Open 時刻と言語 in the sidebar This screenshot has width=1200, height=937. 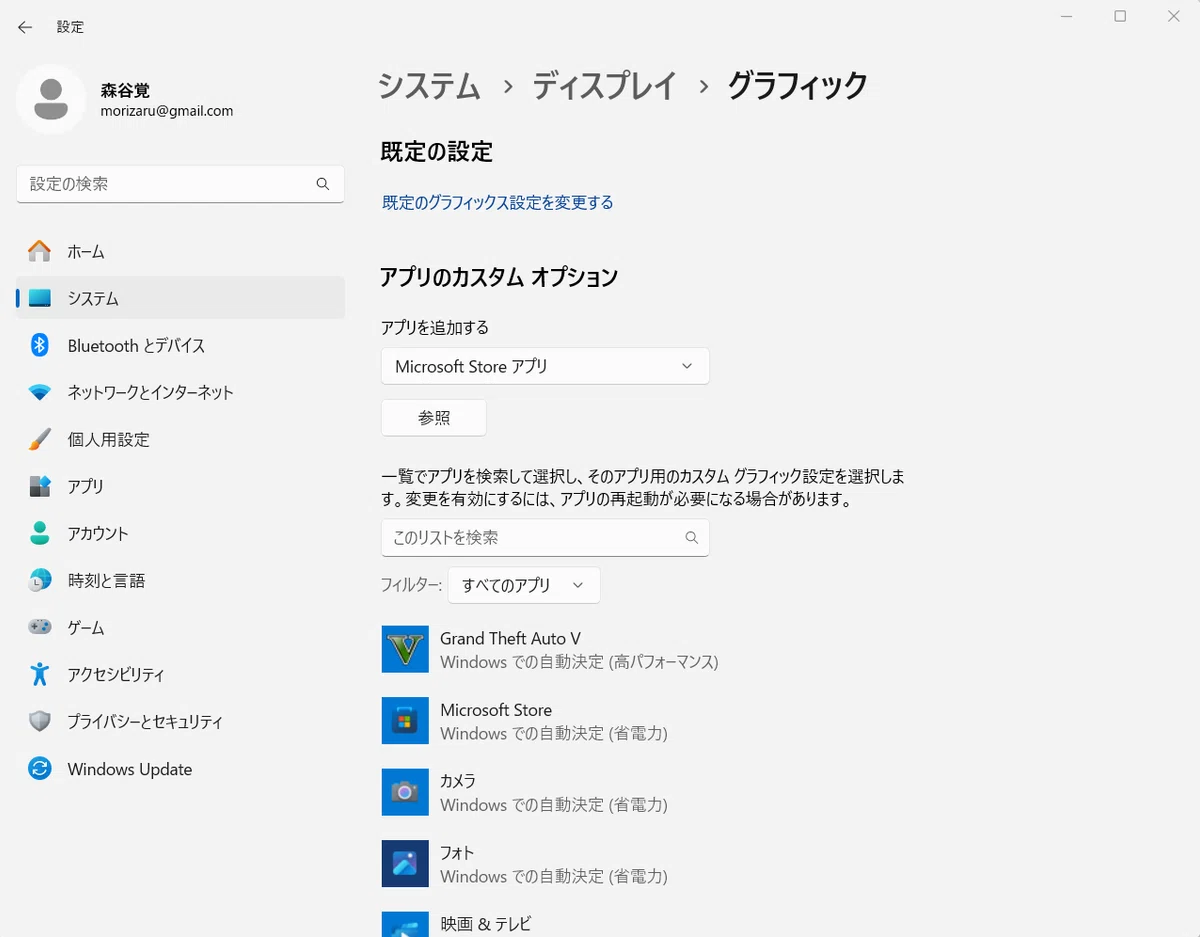pos(181,580)
